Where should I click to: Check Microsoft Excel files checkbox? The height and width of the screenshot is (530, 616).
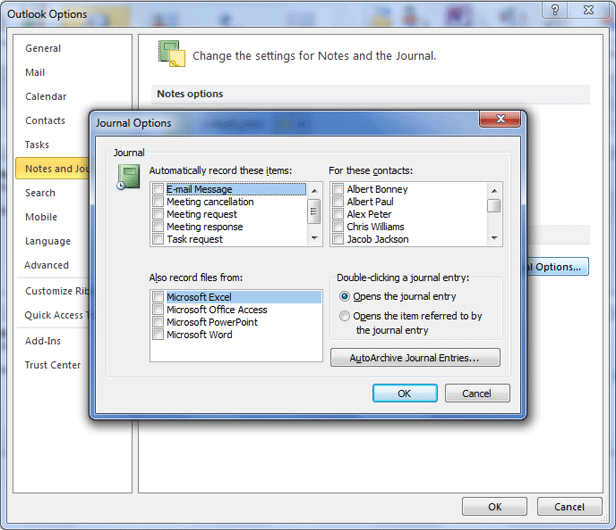[158, 297]
